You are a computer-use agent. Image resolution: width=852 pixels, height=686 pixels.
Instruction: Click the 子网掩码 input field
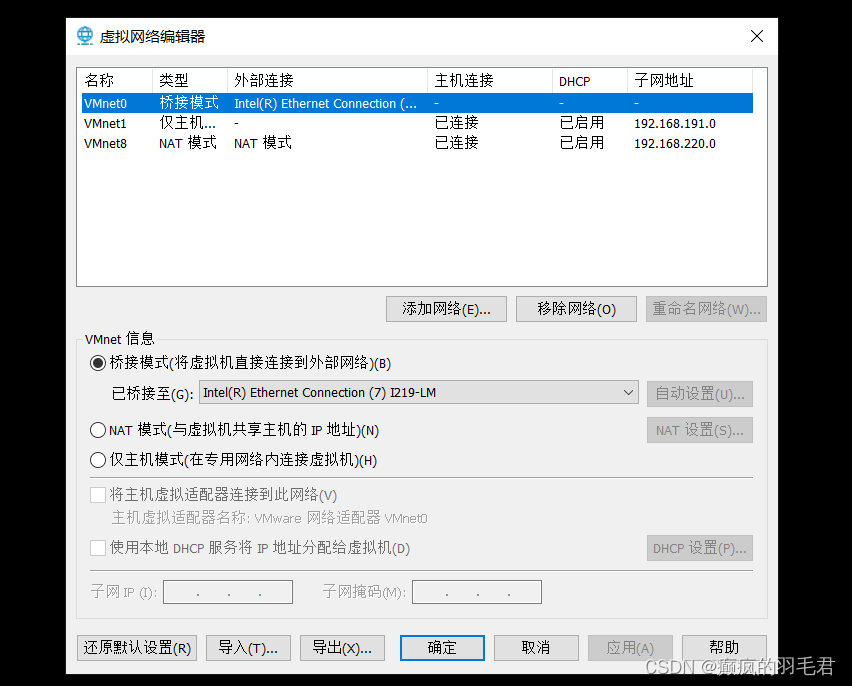click(477, 592)
